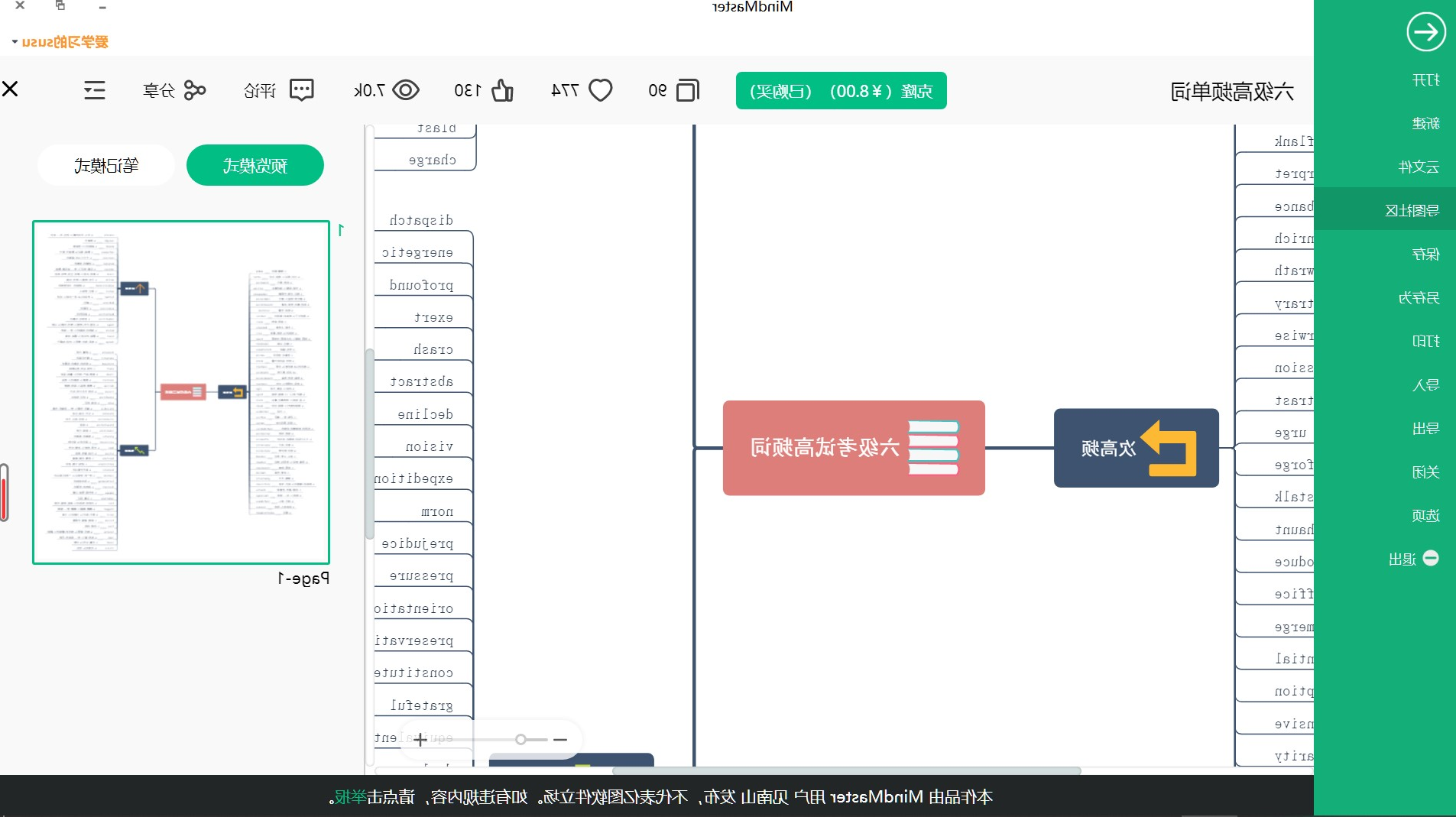This screenshot has width=1456, height=817.
Task: Click the word node norm
Action: coord(437,511)
